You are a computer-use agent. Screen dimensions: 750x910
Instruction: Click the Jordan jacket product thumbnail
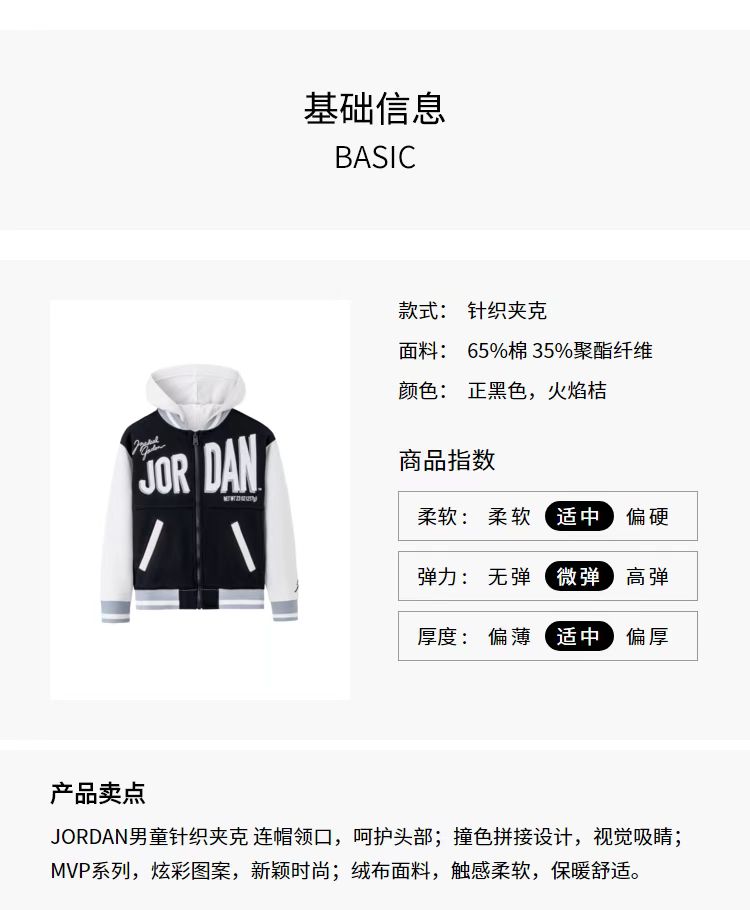[x=200, y=500]
